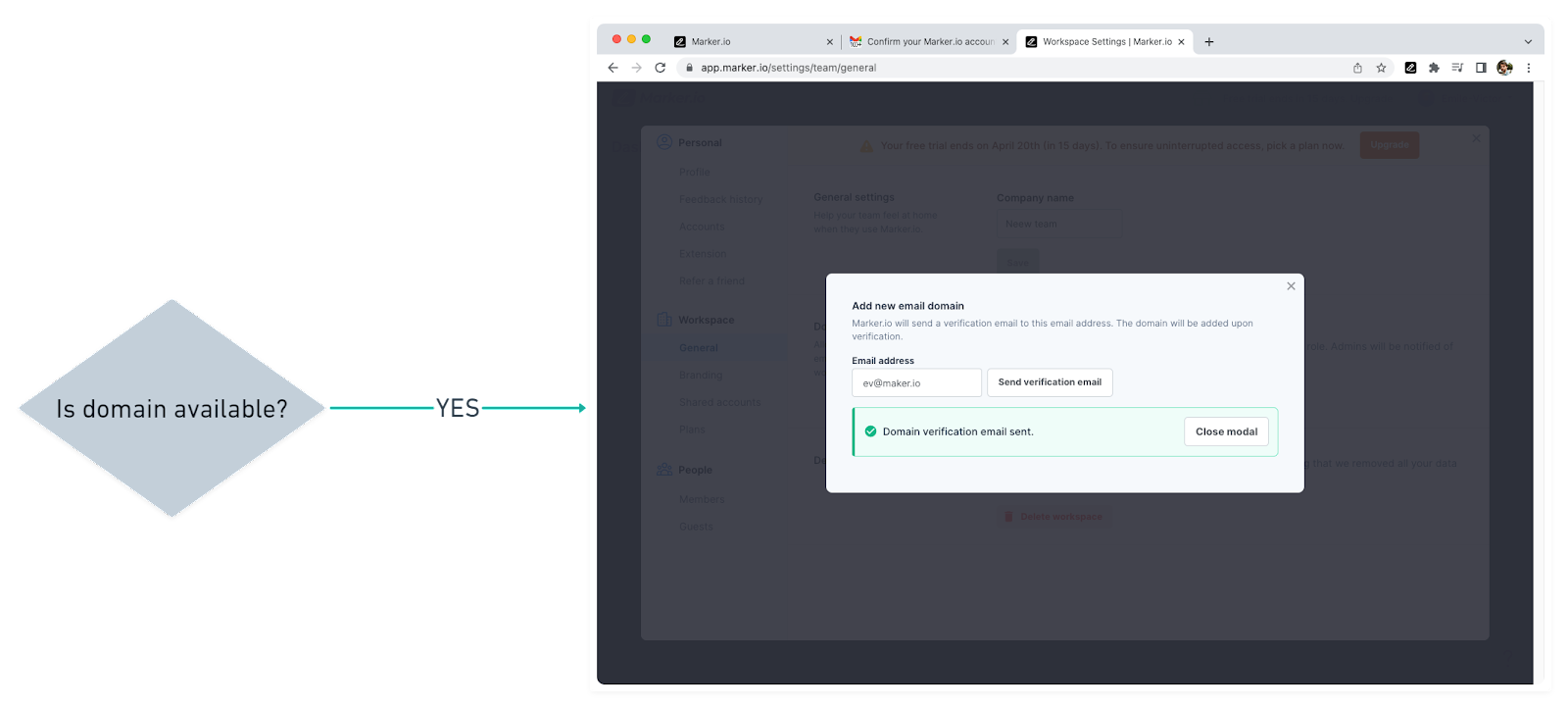Go back using the browser back arrow

point(612,68)
